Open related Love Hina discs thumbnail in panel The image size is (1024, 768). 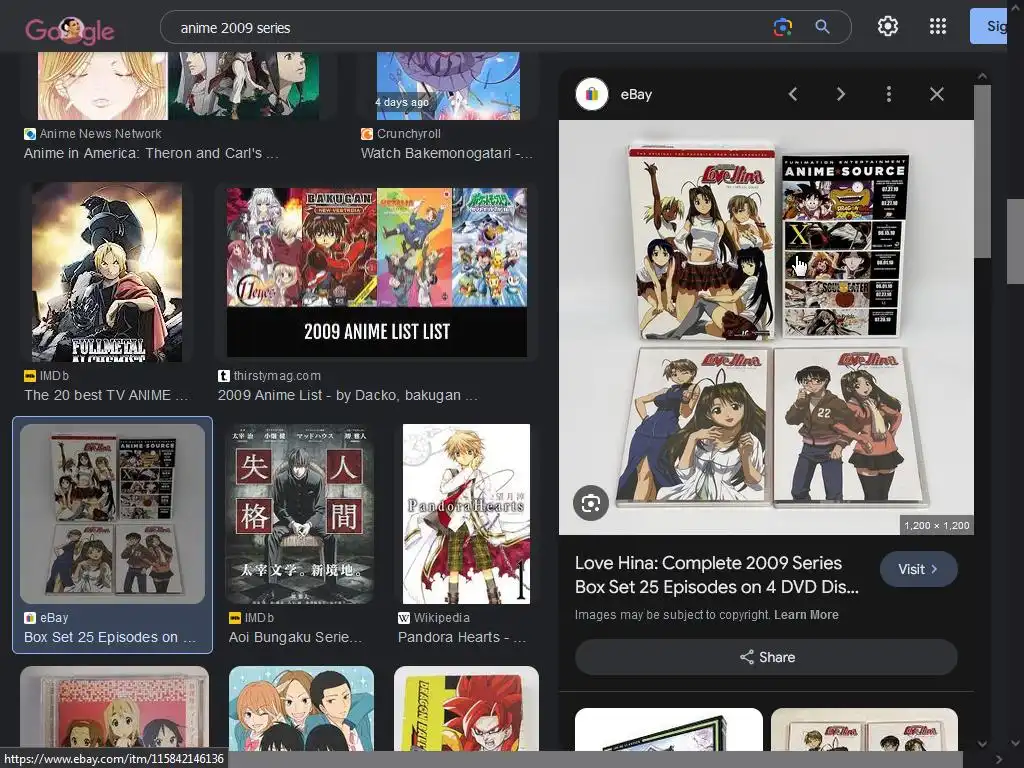864,729
